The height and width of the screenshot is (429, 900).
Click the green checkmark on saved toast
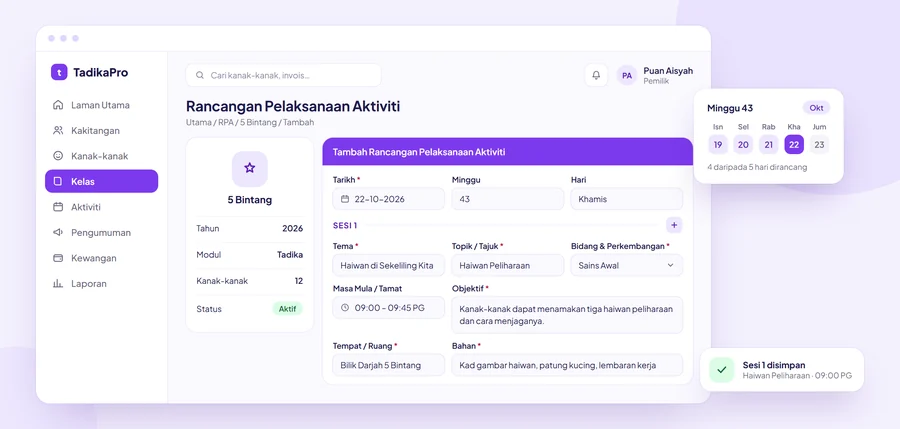(x=722, y=370)
